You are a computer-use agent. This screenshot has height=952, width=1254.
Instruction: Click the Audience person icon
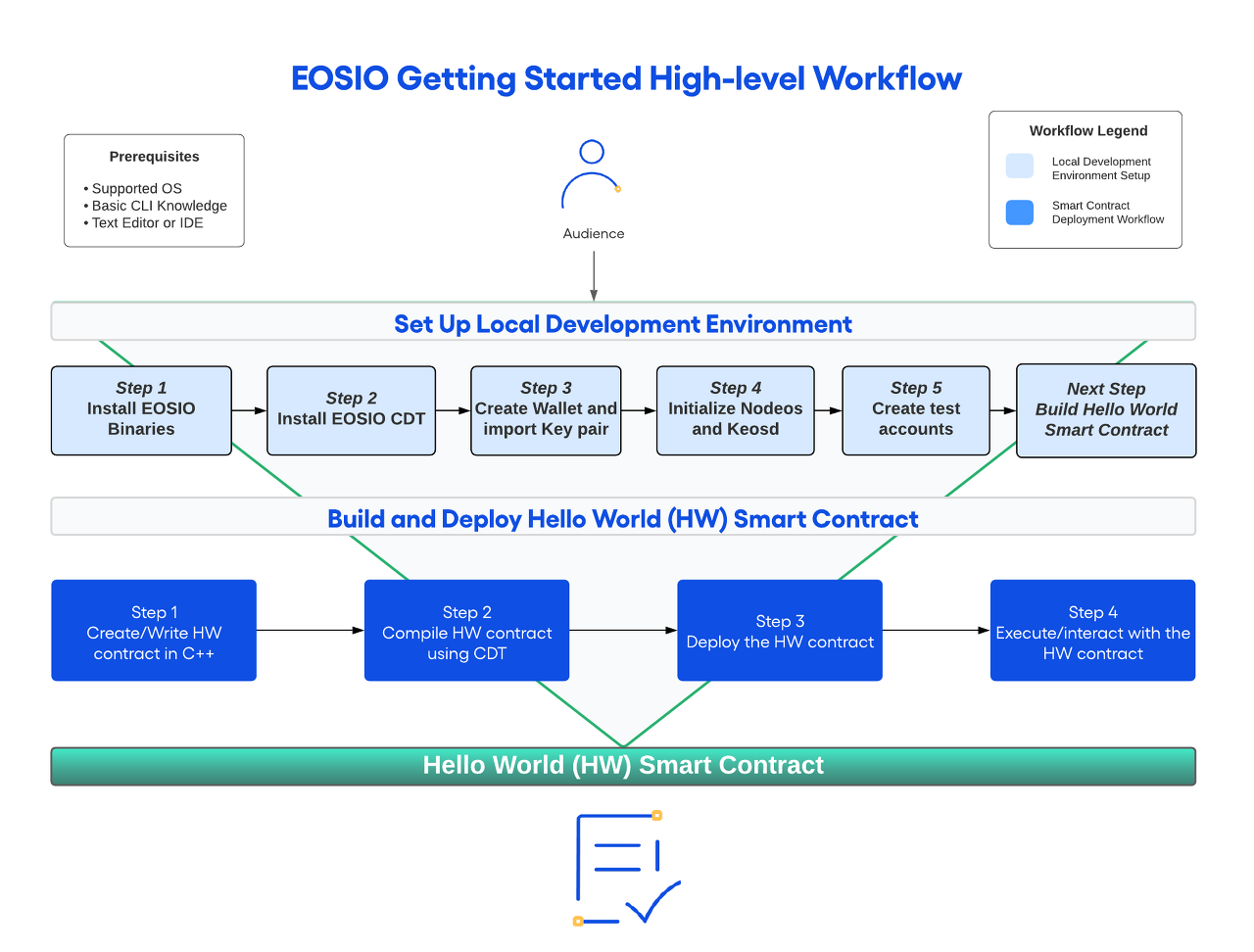pos(592,175)
